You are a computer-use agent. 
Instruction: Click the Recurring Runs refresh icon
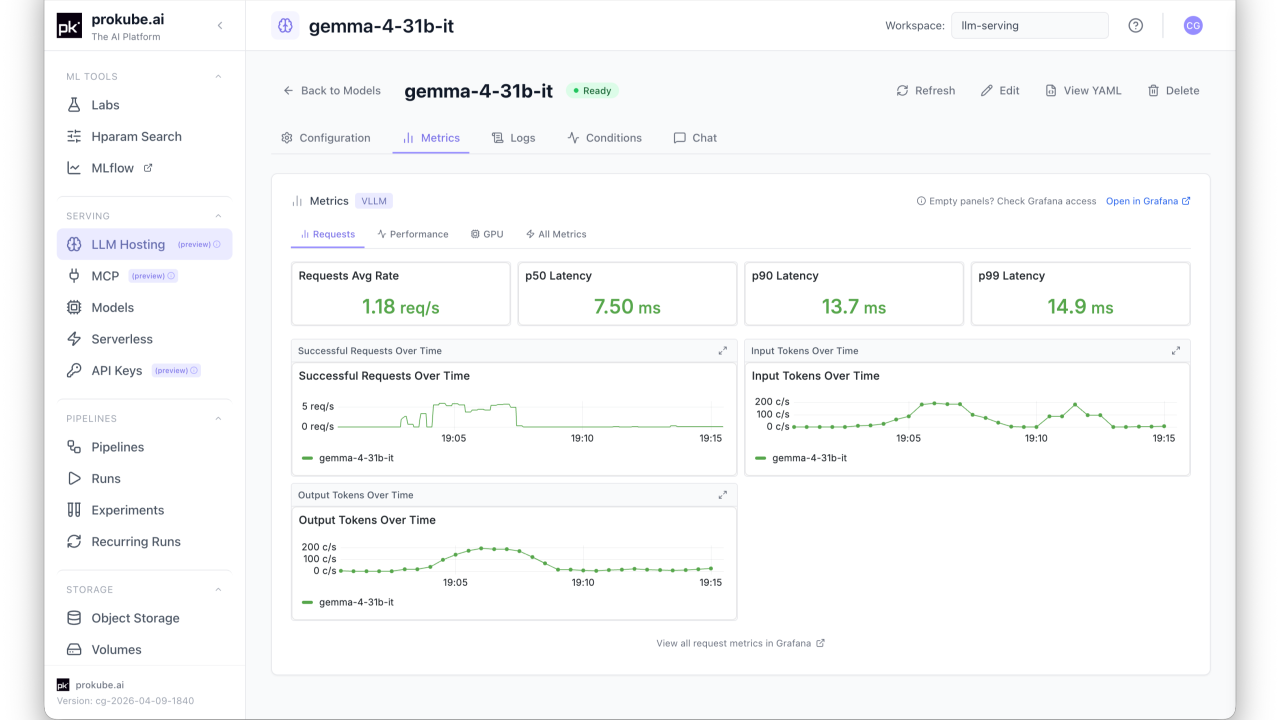74,542
